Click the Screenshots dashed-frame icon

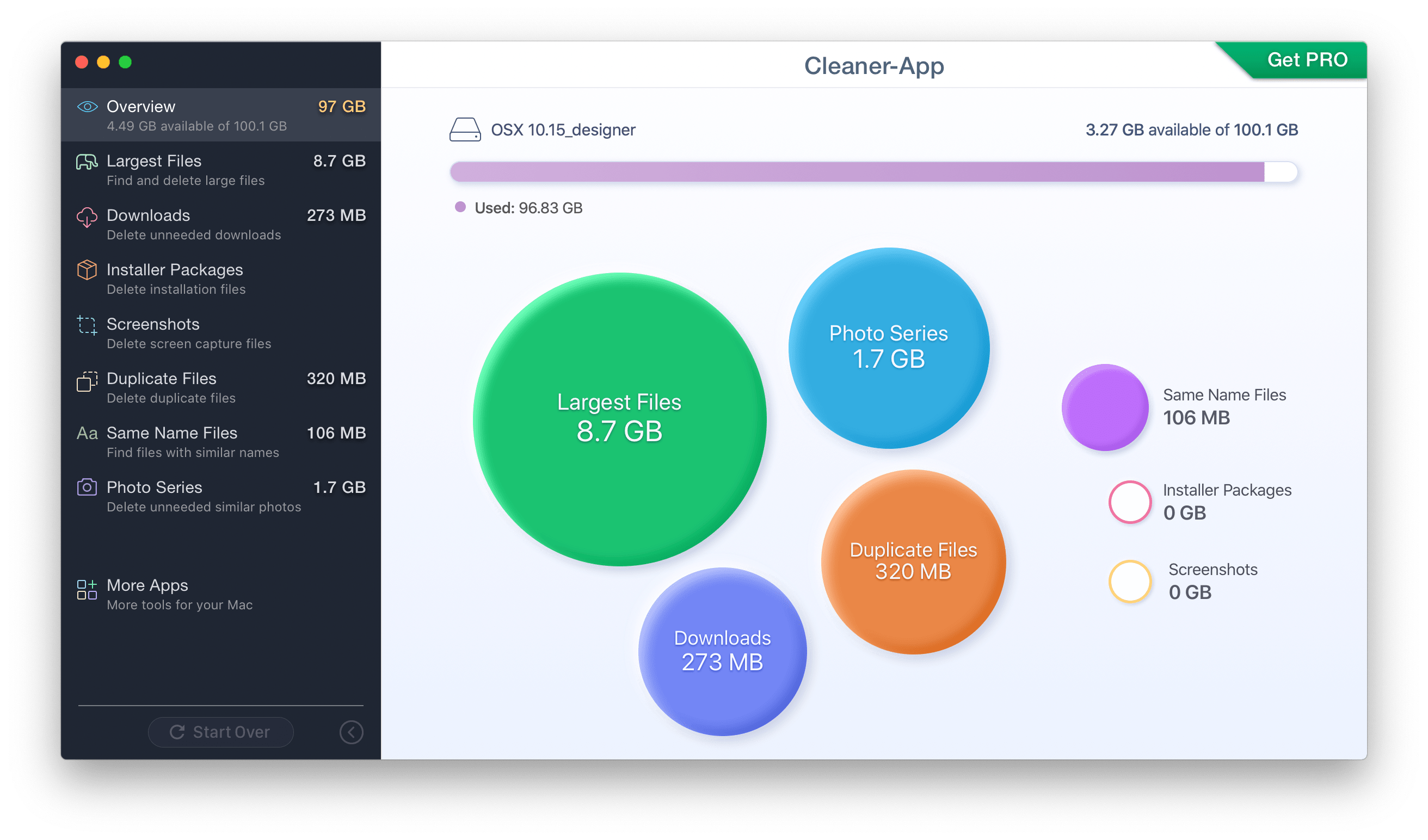pyautogui.click(x=87, y=325)
